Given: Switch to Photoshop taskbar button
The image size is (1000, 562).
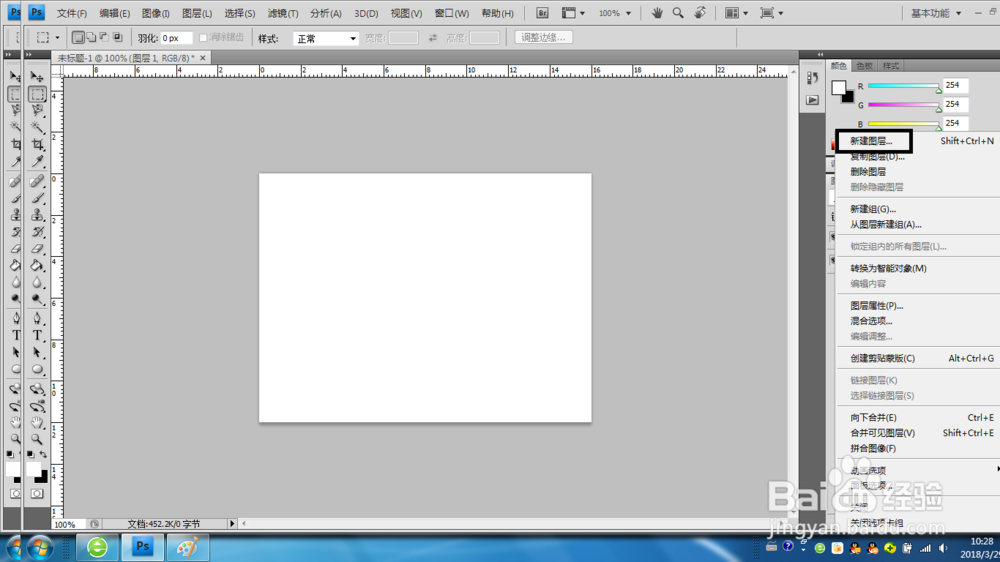Looking at the screenshot, I should [142, 547].
